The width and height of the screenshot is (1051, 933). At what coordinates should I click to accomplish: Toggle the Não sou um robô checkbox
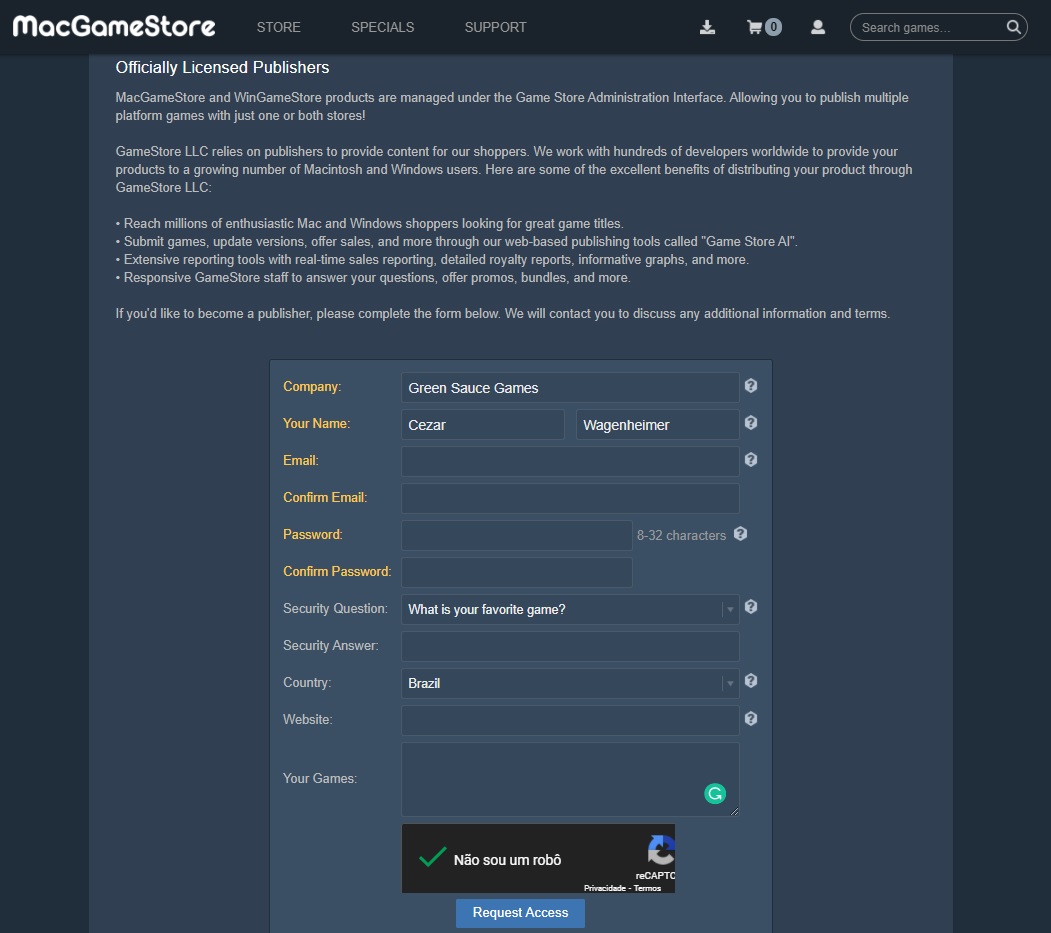click(433, 858)
